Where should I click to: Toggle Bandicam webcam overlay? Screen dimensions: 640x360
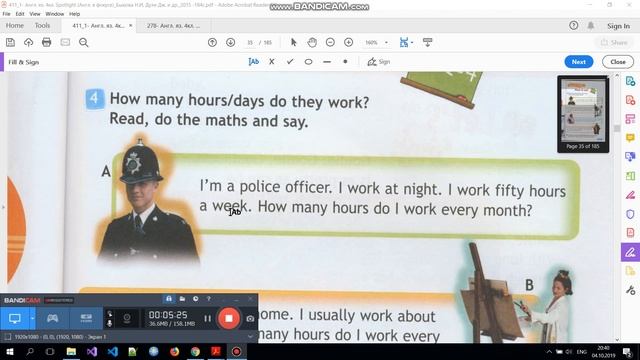[127, 318]
